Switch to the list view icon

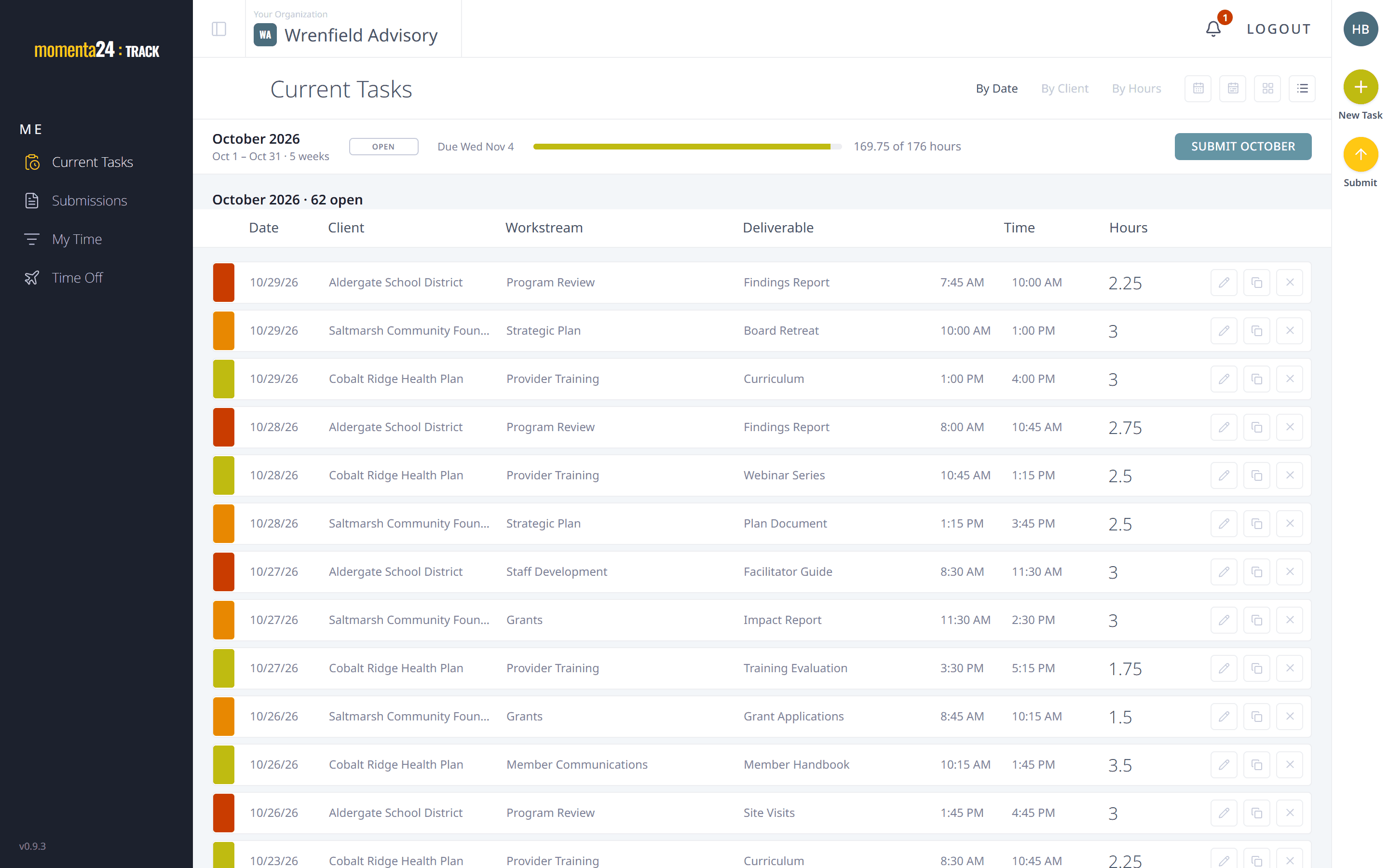click(1302, 88)
